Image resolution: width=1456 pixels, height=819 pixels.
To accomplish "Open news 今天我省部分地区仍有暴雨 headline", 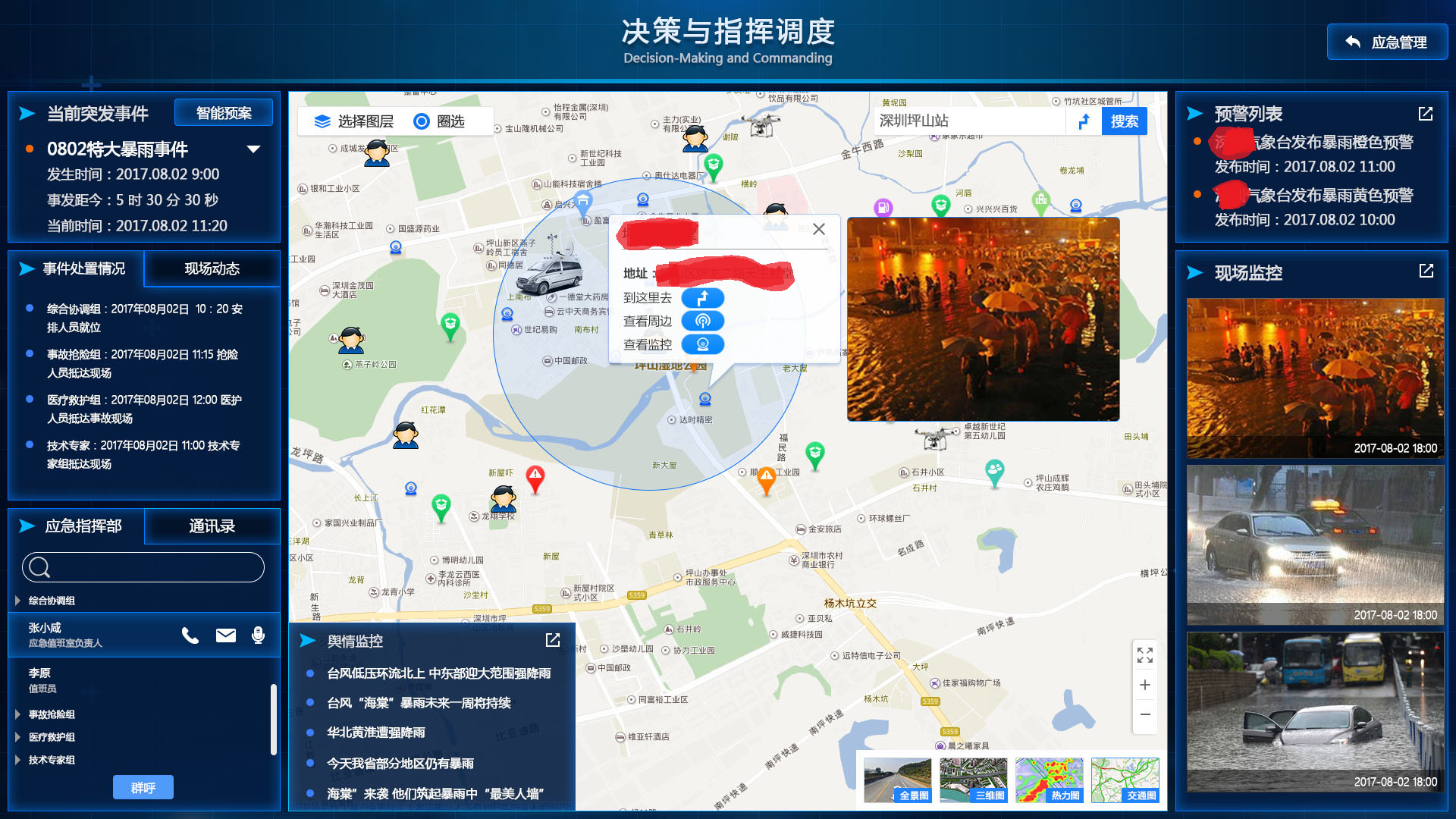I will pyautogui.click(x=400, y=764).
